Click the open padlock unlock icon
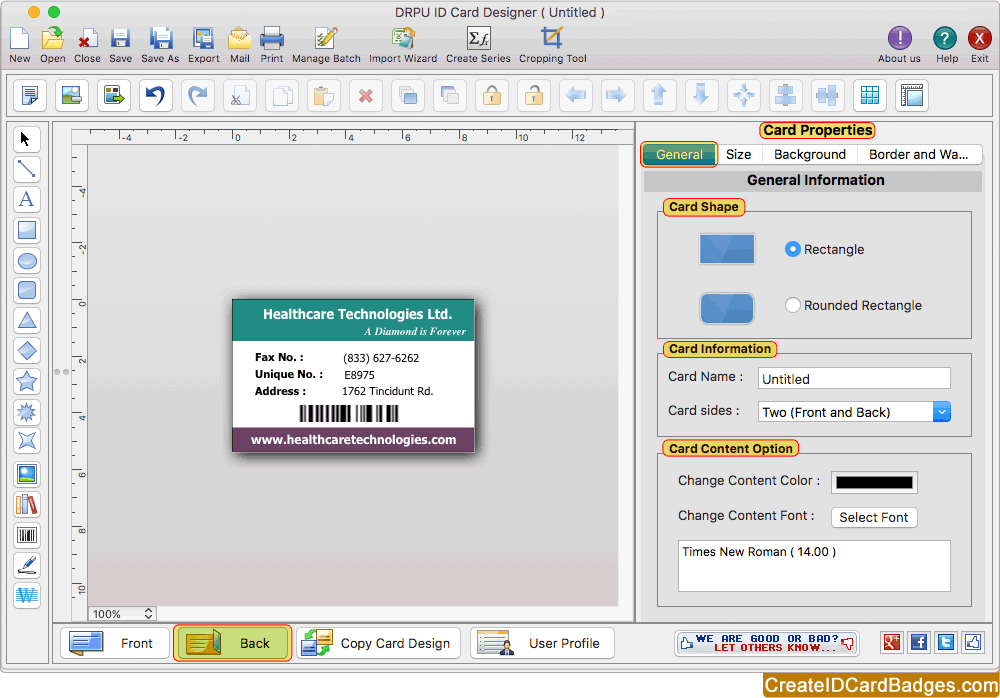Image resolution: width=1000 pixels, height=698 pixels. [533, 96]
